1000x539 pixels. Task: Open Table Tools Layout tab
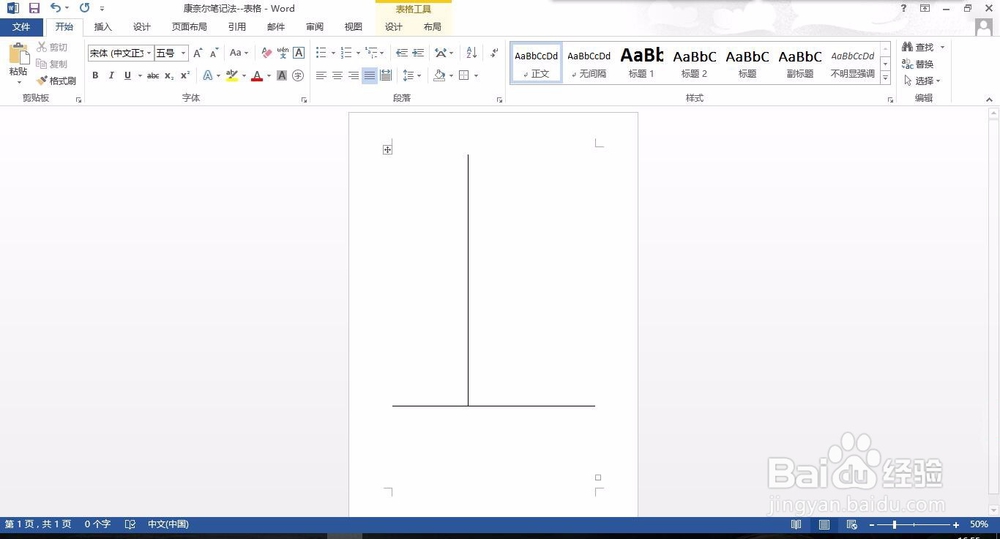click(432, 27)
